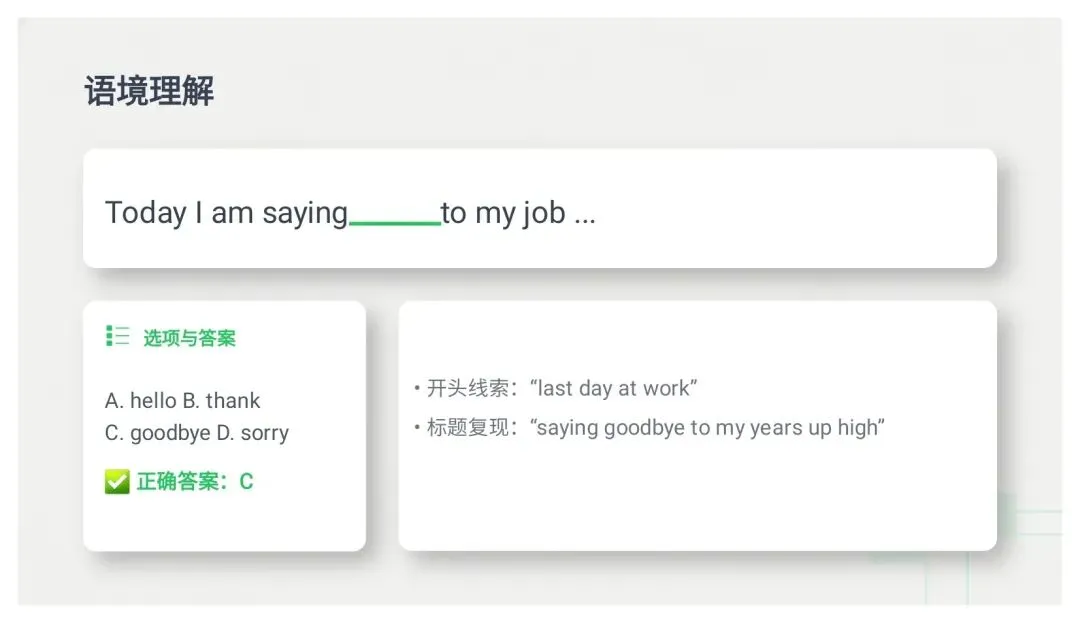Click the bullet dot before 标题复现
The image size is (1080, 623).
coord(417,427)
